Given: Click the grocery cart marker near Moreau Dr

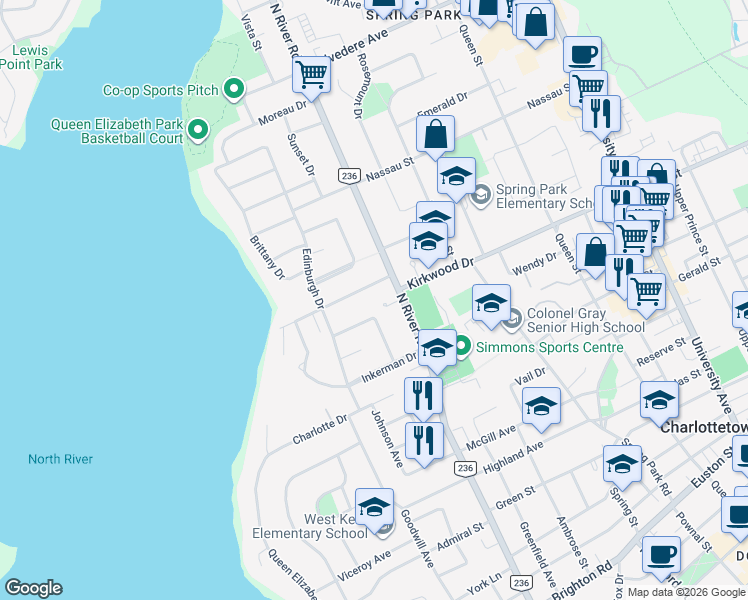Looking at the screenshot, I should click(312, 75).
